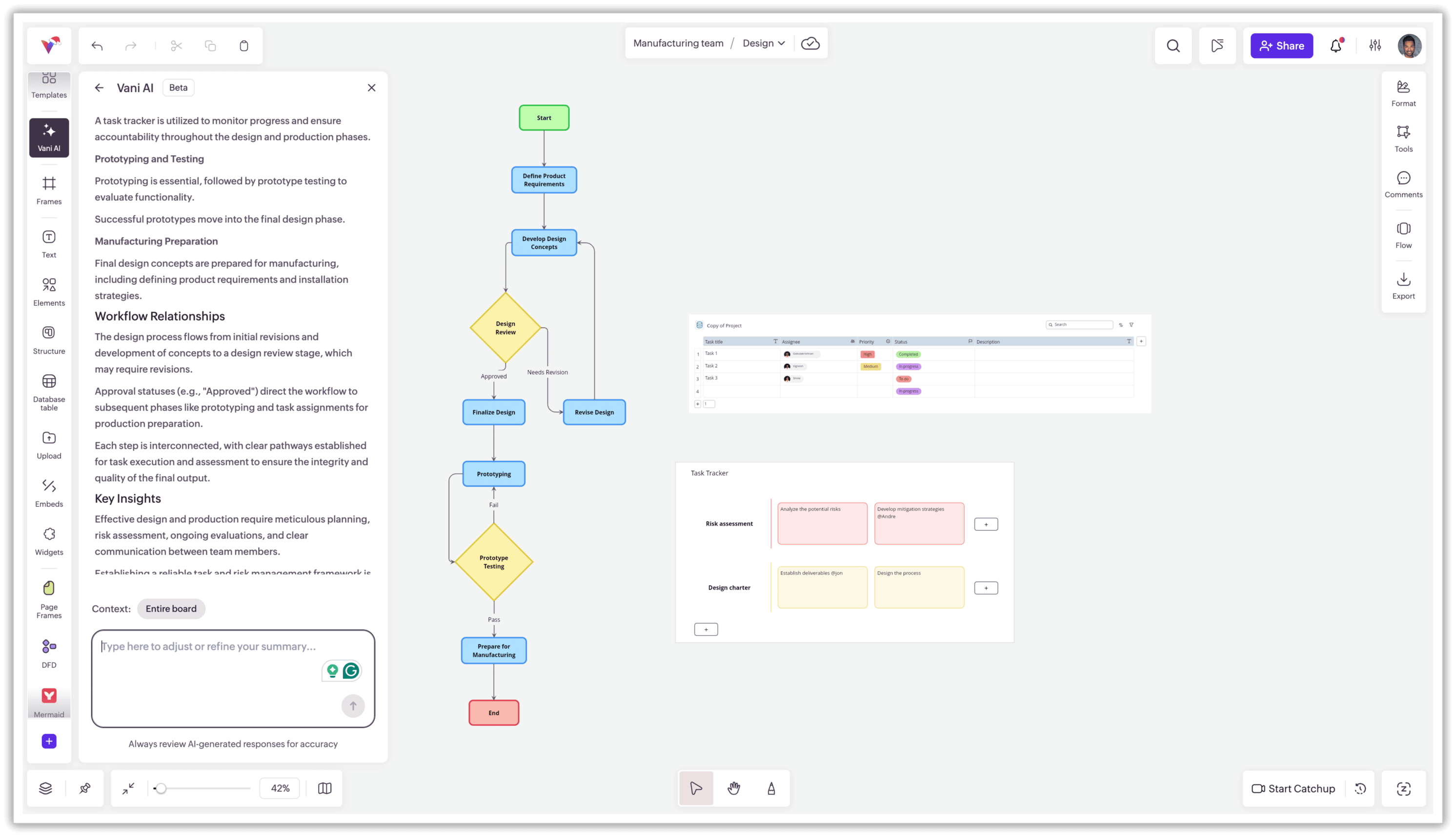Select the Elements panel icon

pos(49,292)
